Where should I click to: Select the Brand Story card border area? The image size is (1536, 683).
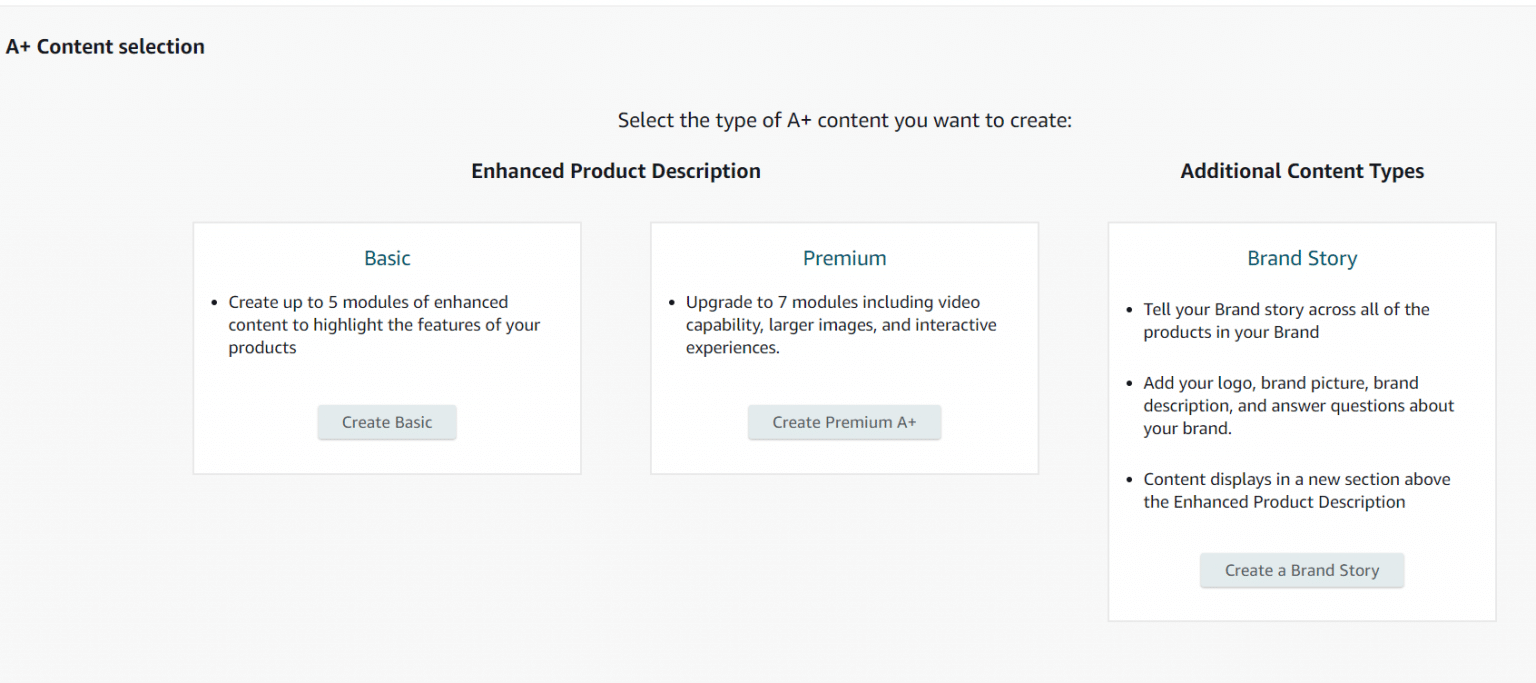[x=1302, y=223]
